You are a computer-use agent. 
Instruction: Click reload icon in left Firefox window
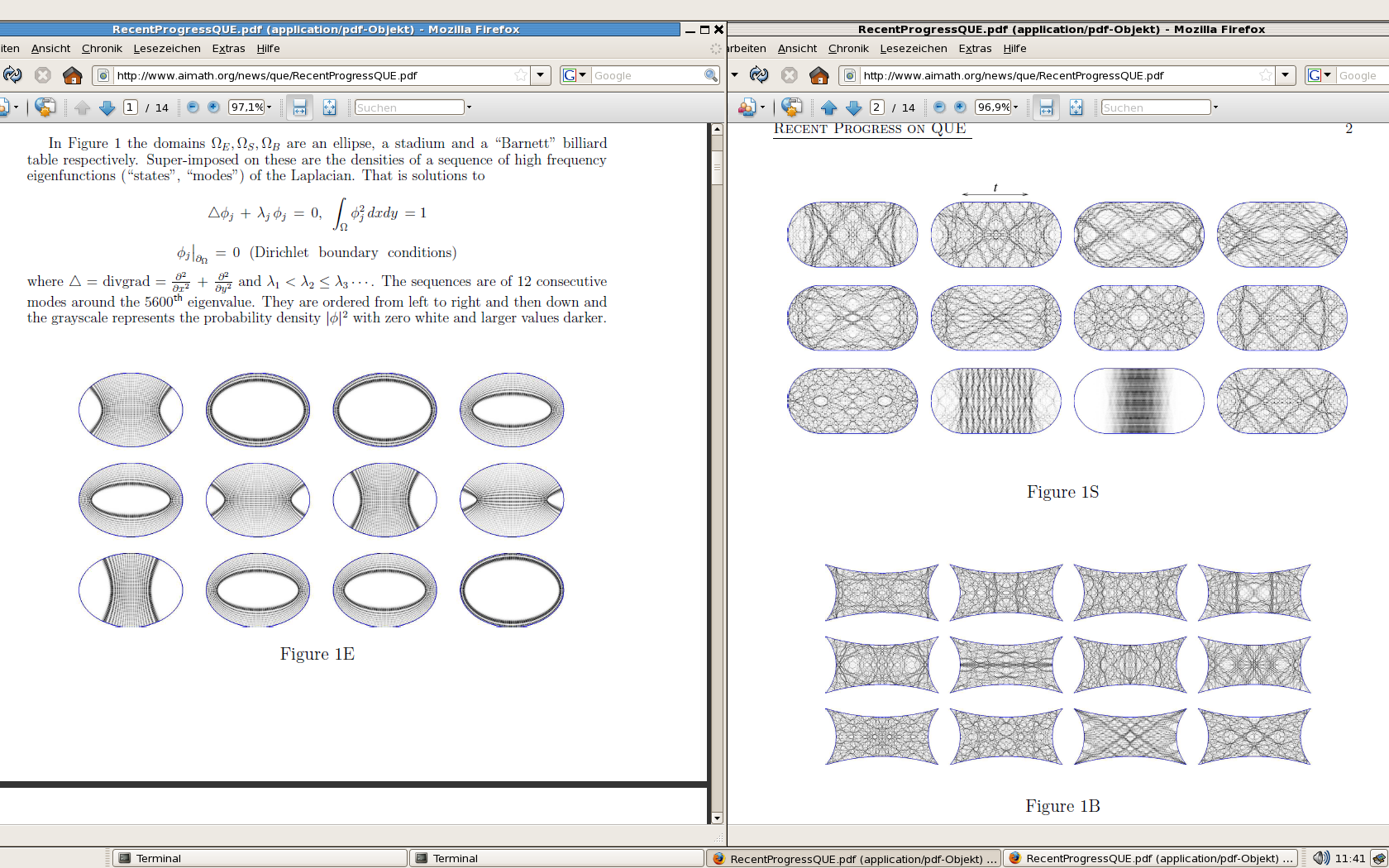[12, 75]
